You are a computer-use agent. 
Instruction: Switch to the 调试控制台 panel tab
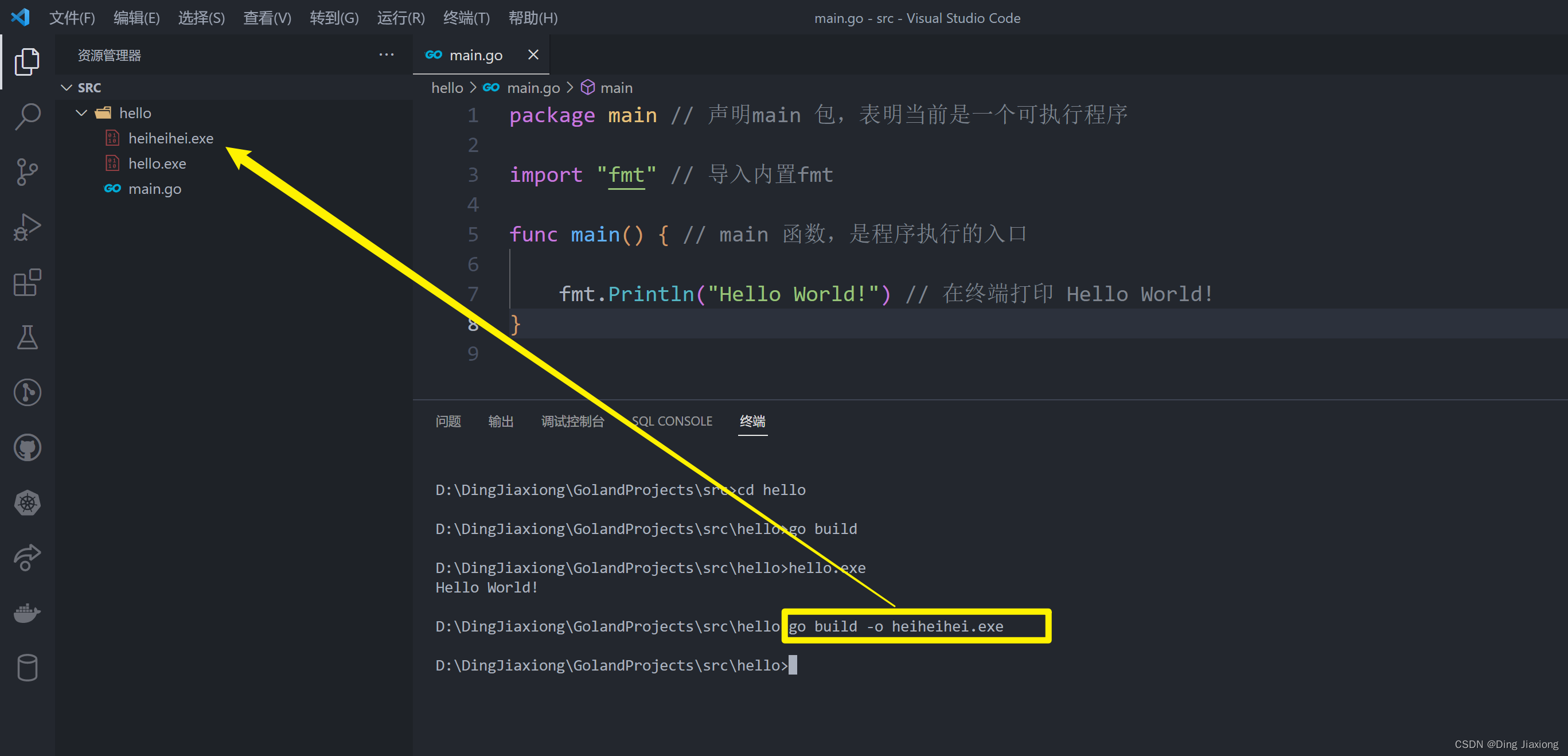tap(572, 421)
